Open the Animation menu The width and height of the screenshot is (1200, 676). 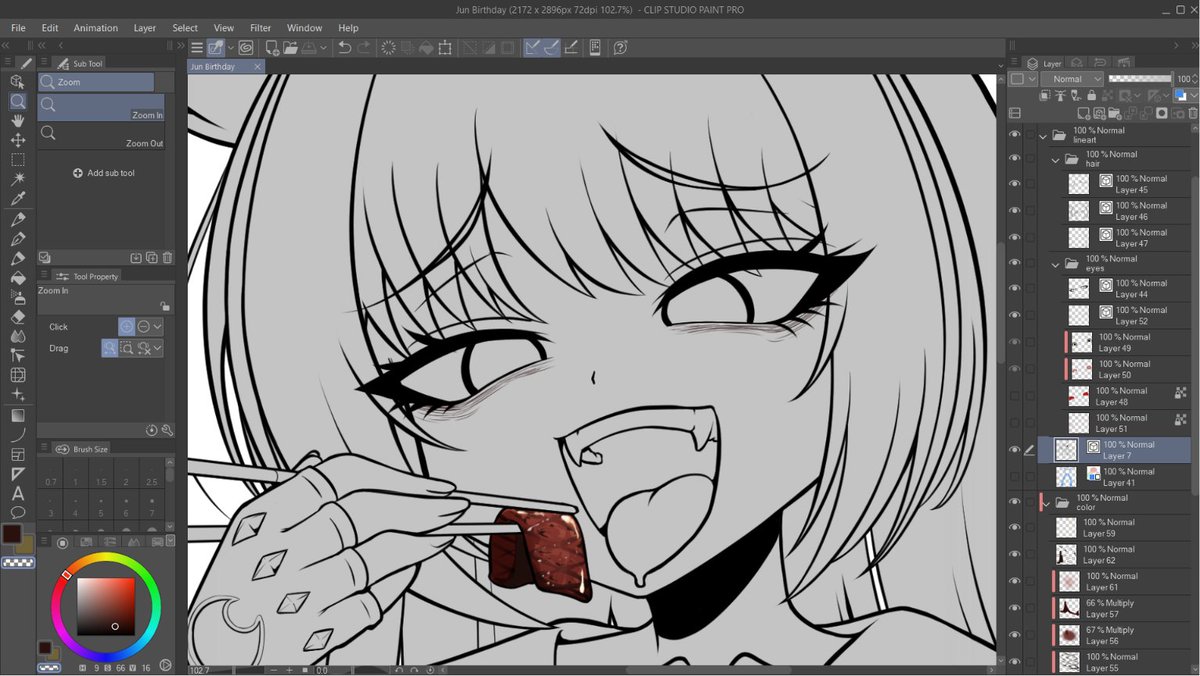tap(95, 28)
